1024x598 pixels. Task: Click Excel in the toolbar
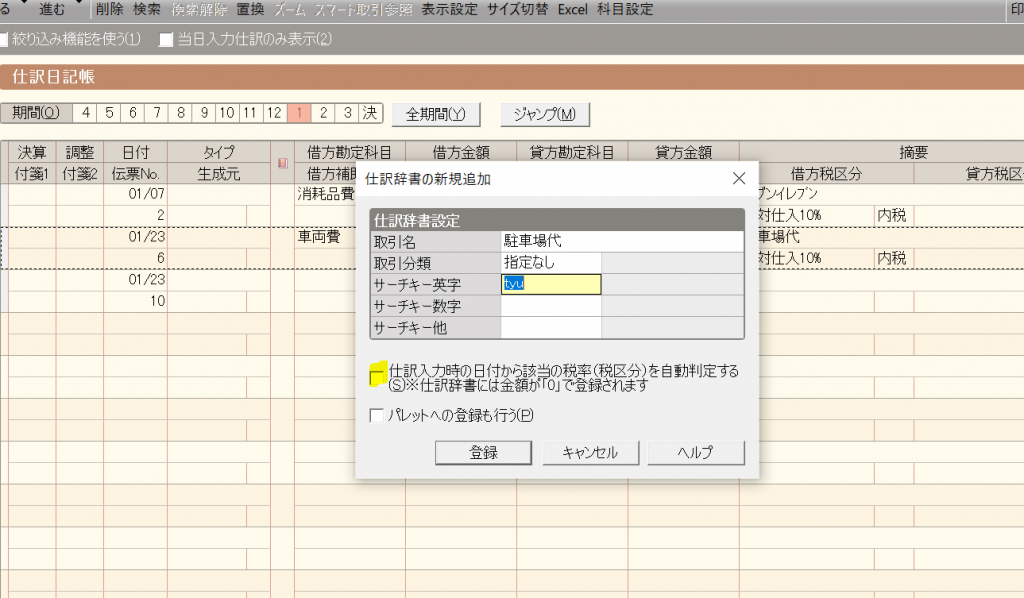pos(572,10)
